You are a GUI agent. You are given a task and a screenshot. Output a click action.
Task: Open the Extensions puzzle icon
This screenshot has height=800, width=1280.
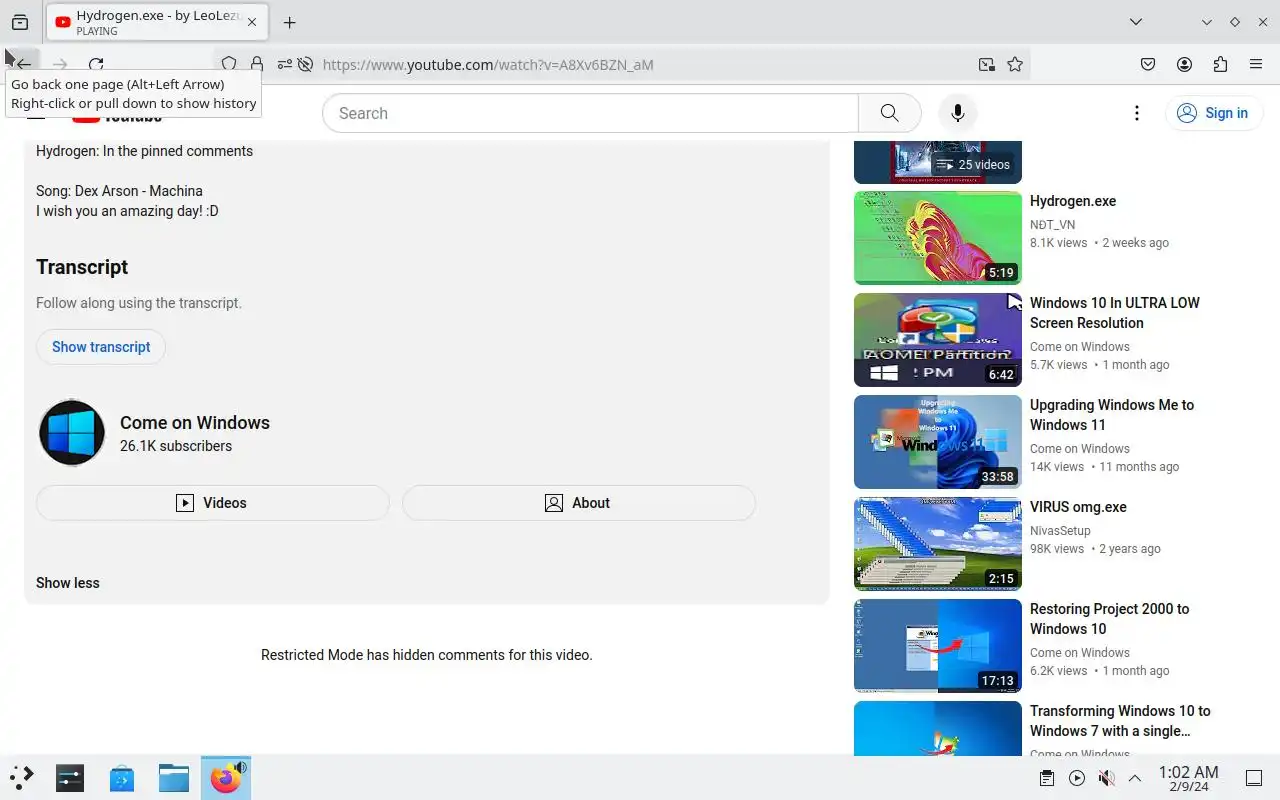pos(1220,64)
